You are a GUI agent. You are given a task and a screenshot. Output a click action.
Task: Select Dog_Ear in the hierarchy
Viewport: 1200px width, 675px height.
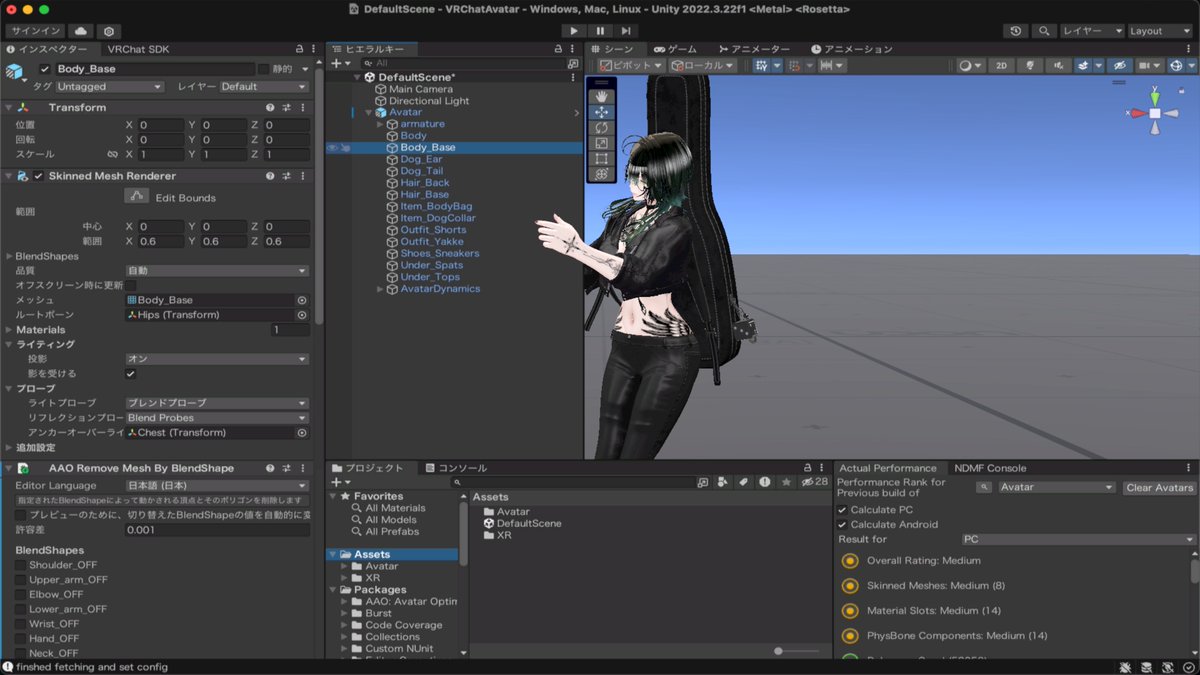(421, 159)
